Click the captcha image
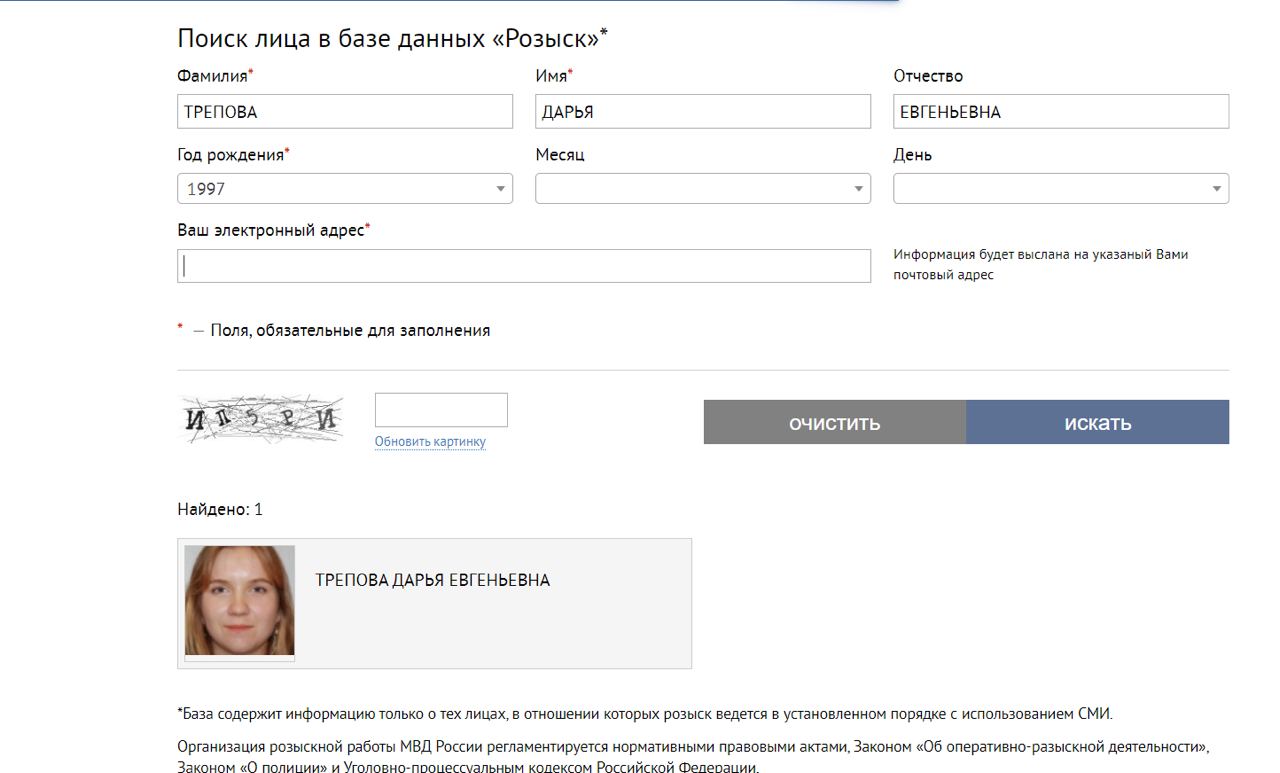 coord(260,420)
